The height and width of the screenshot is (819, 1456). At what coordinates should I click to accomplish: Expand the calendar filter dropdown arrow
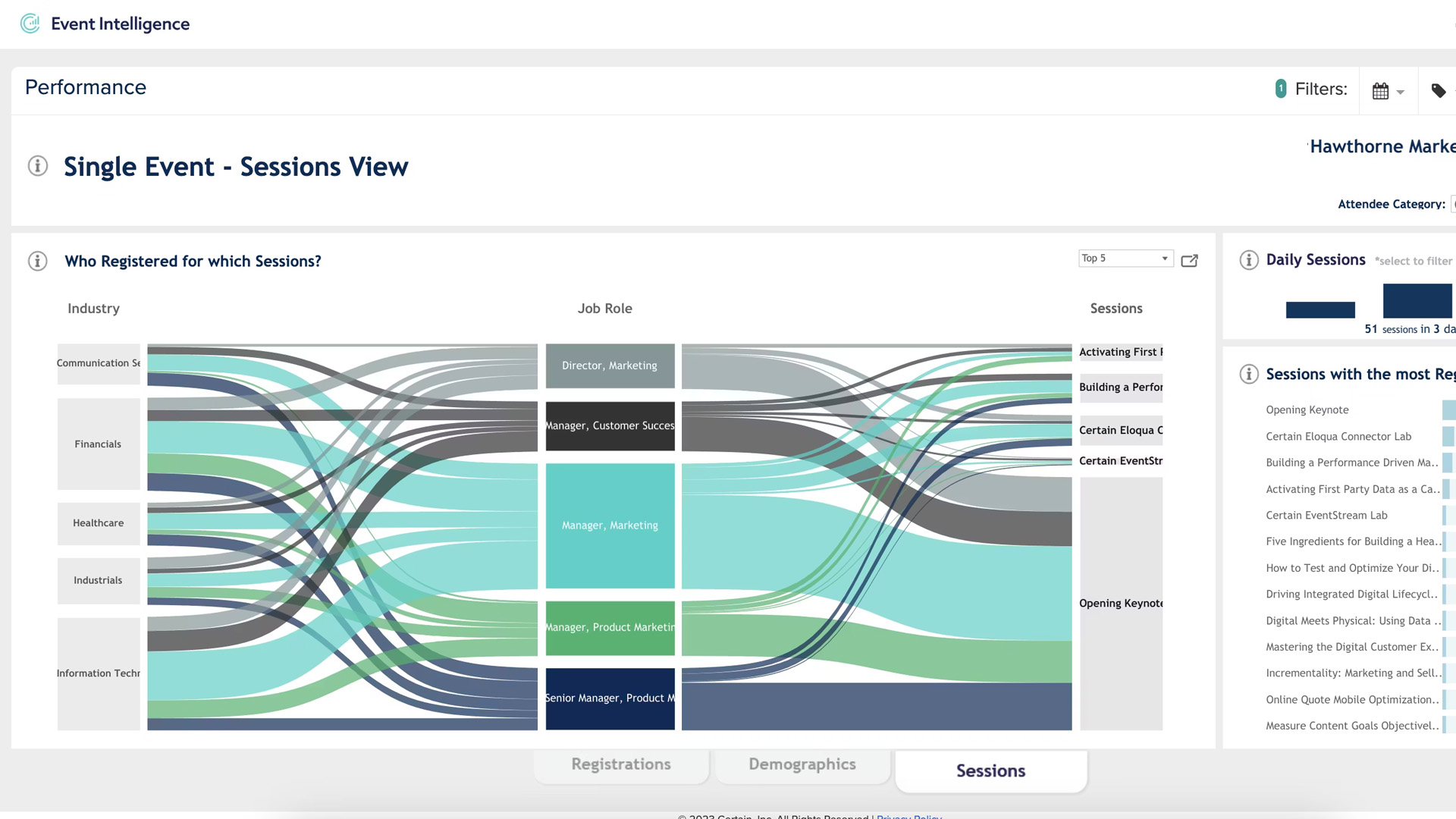tap(1401, 93)
